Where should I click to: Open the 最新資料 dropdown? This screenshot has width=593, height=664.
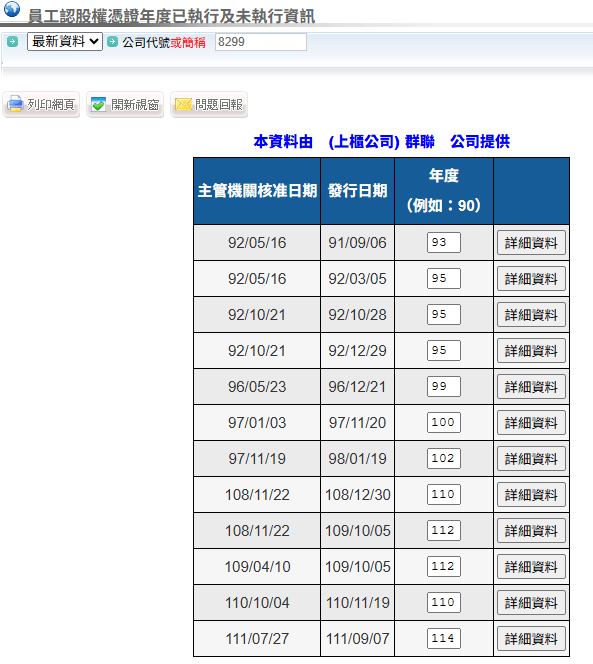tap(65, 42)
